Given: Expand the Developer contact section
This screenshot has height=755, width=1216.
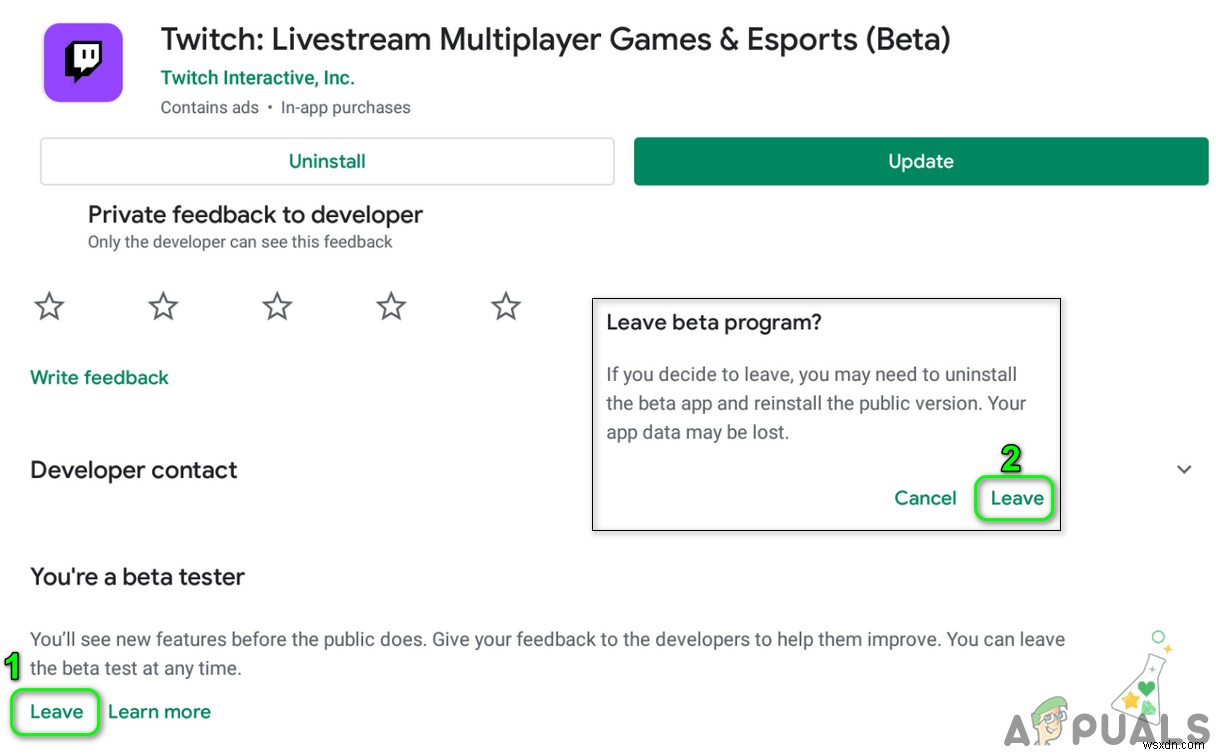Looking at the screenshot, I should click(x=1184, y=469).
